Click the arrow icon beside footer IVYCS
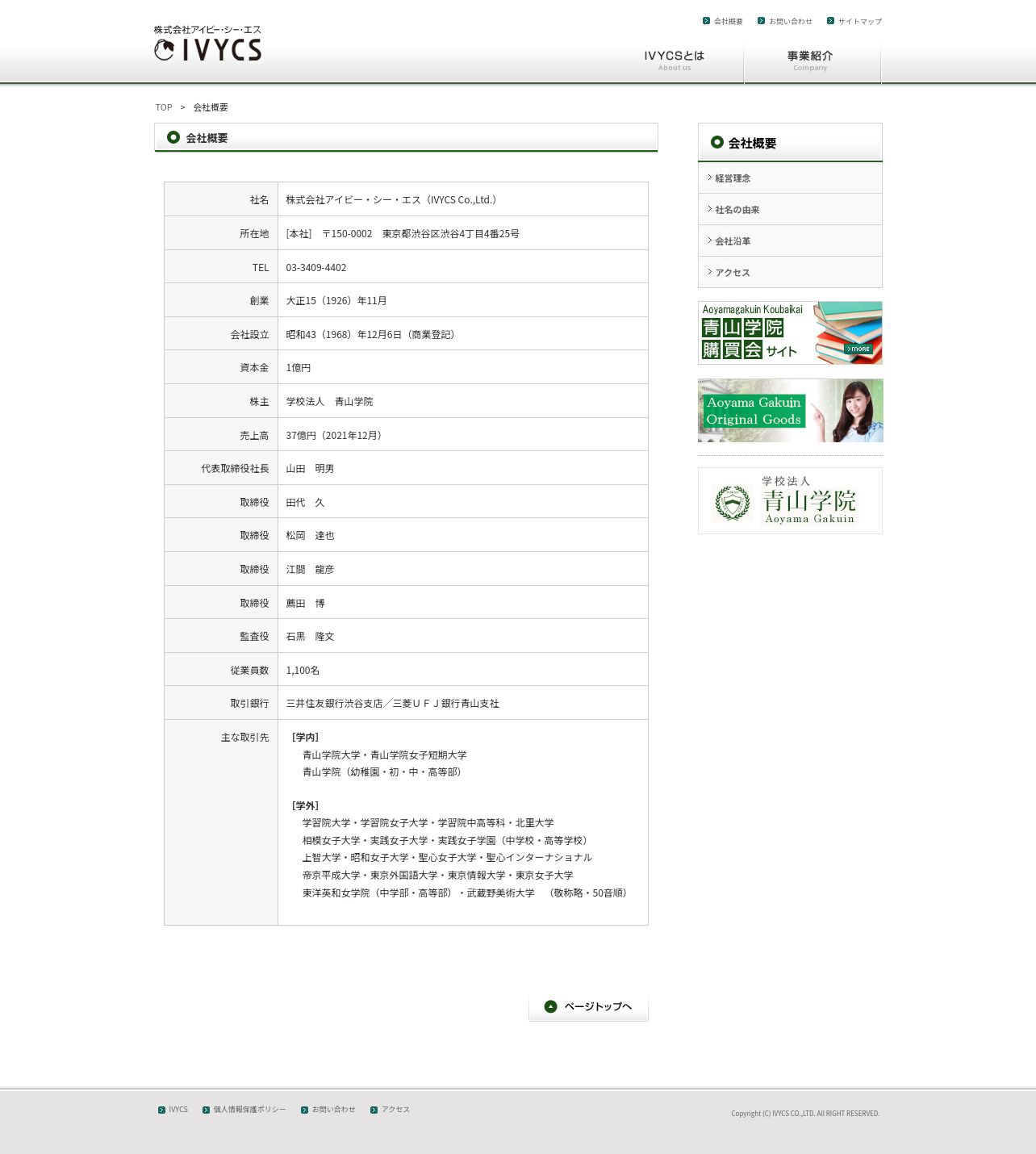 [x=161, y=1110]
